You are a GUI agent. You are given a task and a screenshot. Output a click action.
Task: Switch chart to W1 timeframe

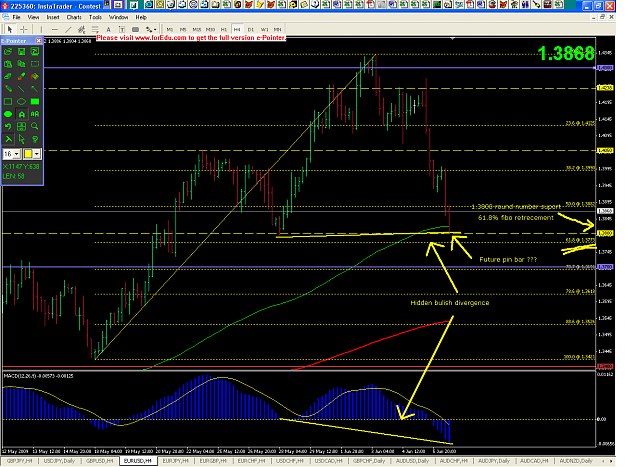(x=264, y=29)
